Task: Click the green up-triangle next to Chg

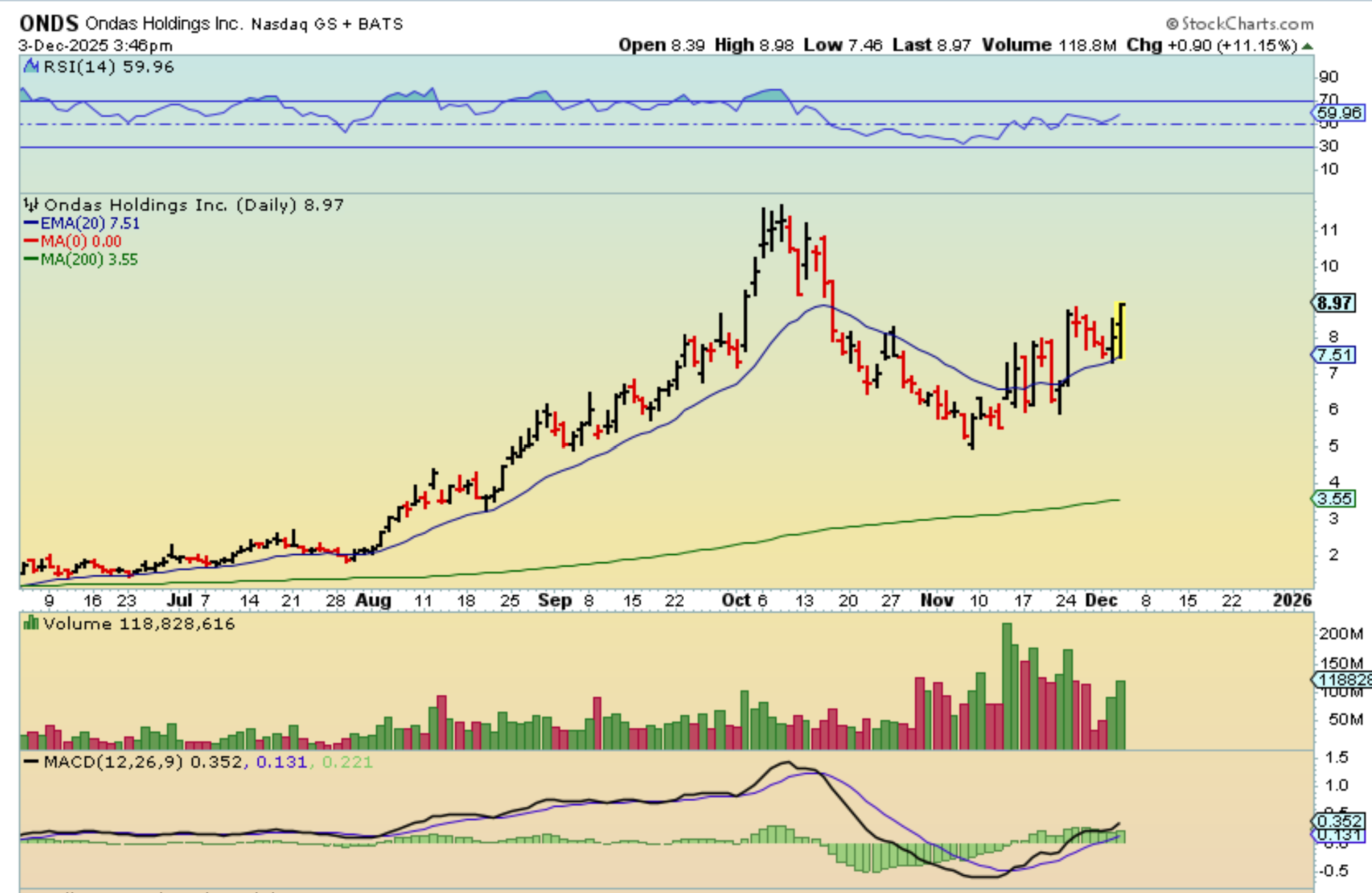Action: (1308, 46)
